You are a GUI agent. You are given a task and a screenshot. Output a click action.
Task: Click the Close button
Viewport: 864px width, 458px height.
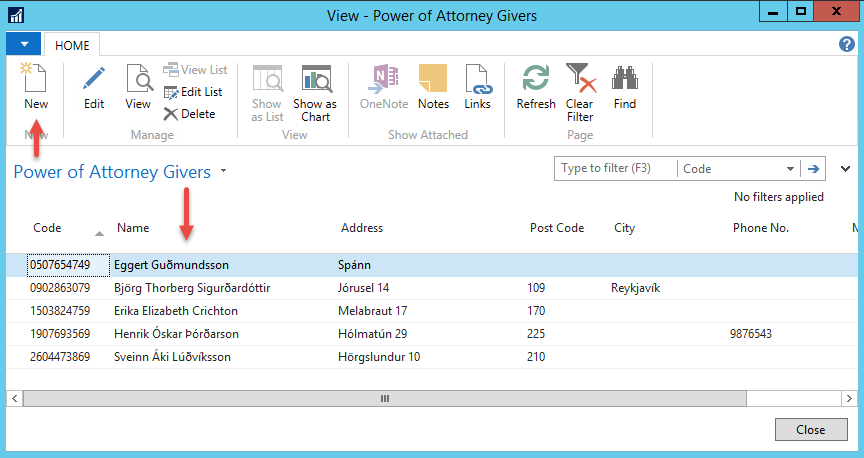tap(810, 430)
